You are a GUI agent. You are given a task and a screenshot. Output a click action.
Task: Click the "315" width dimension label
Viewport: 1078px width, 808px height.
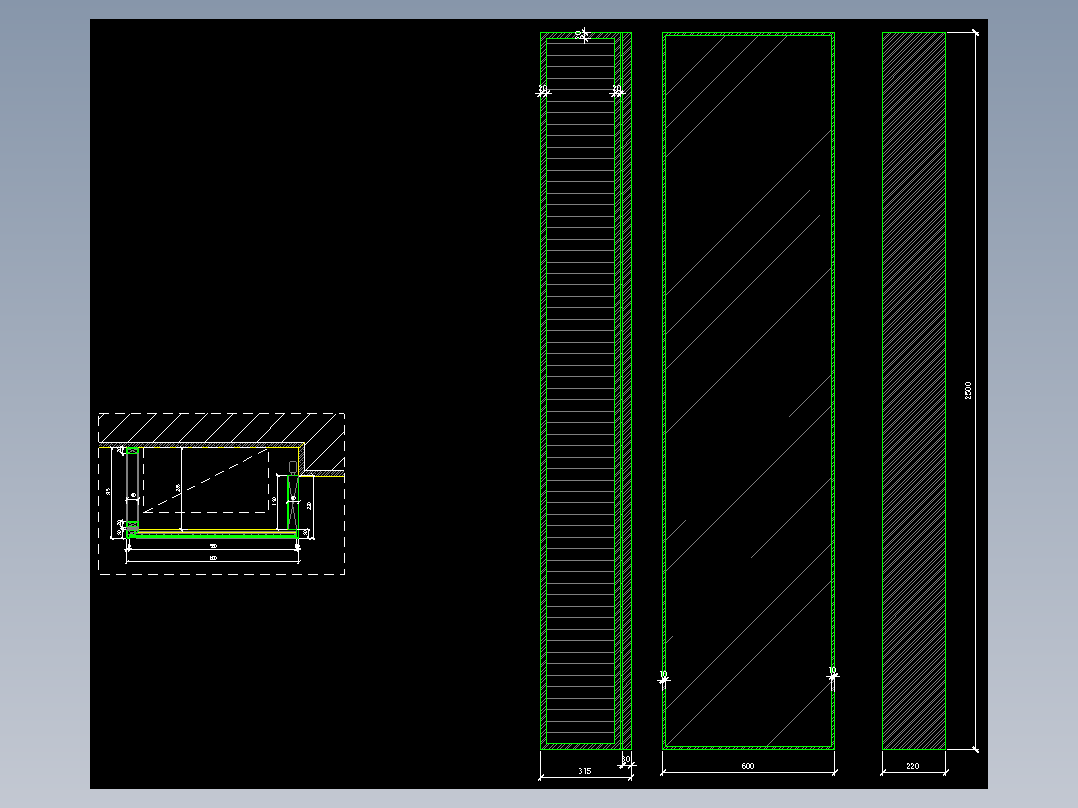584,771
